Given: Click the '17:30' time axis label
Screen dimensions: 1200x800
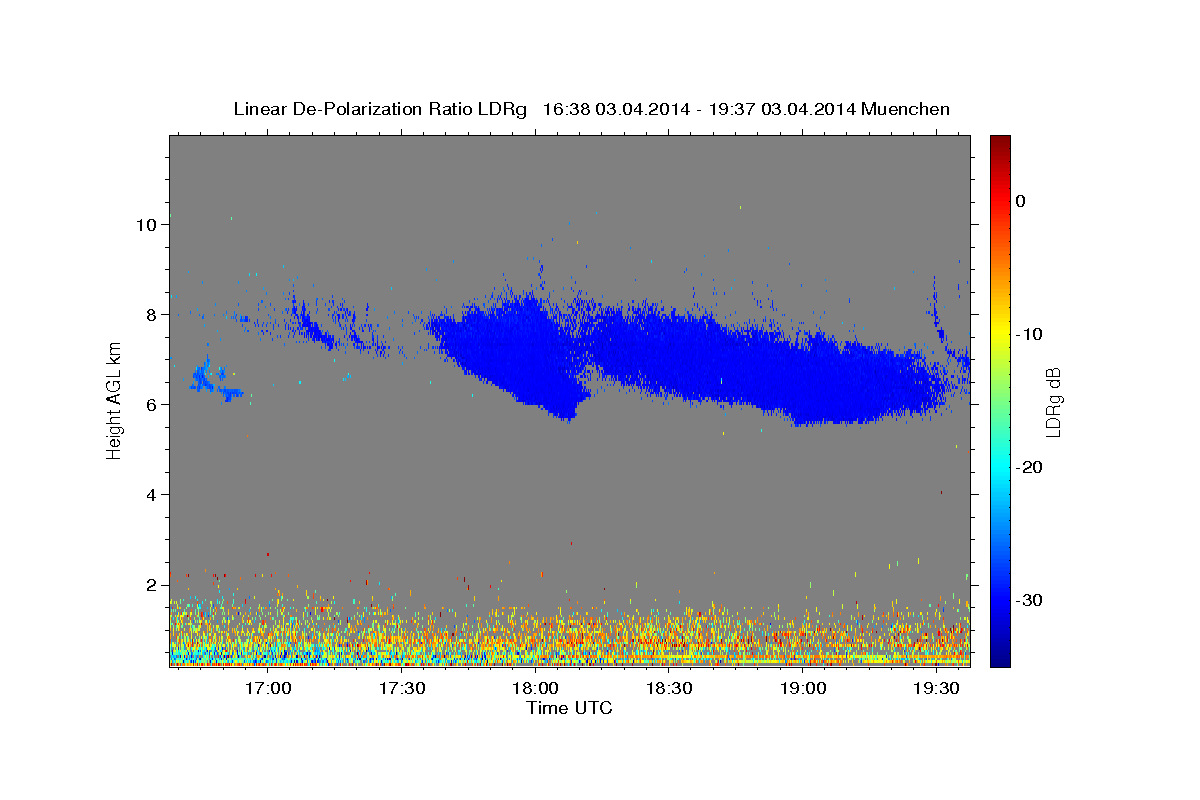Looking at the screenshot, I should 402,689.
